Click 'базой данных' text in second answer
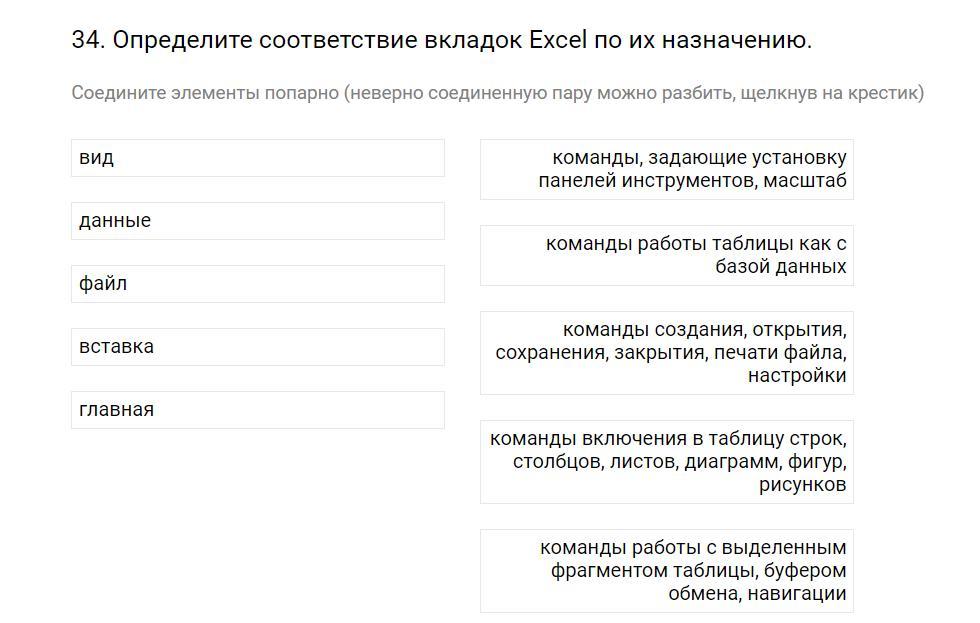 [780, 267]
